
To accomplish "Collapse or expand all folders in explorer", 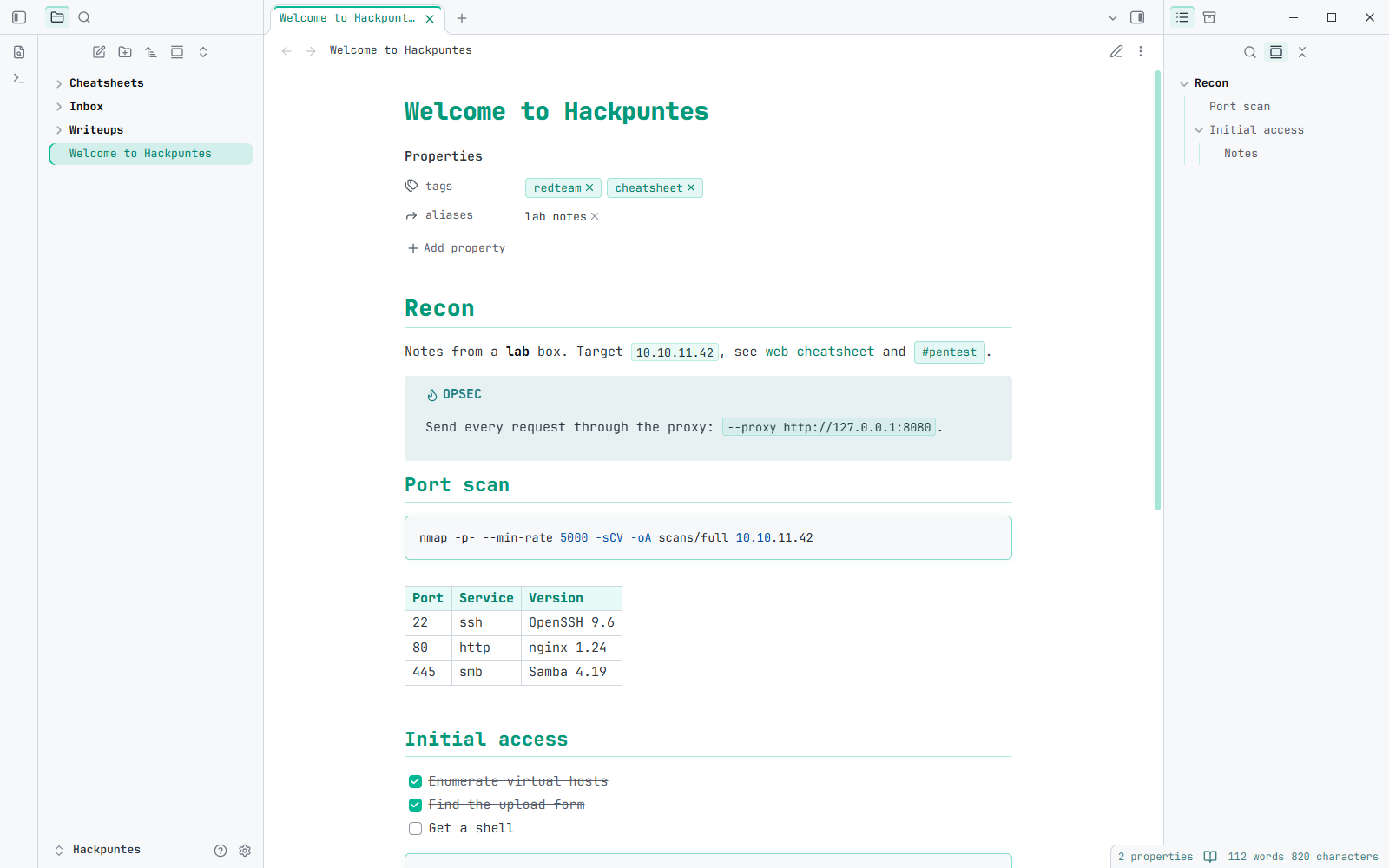I will click(x=203, y=52).
